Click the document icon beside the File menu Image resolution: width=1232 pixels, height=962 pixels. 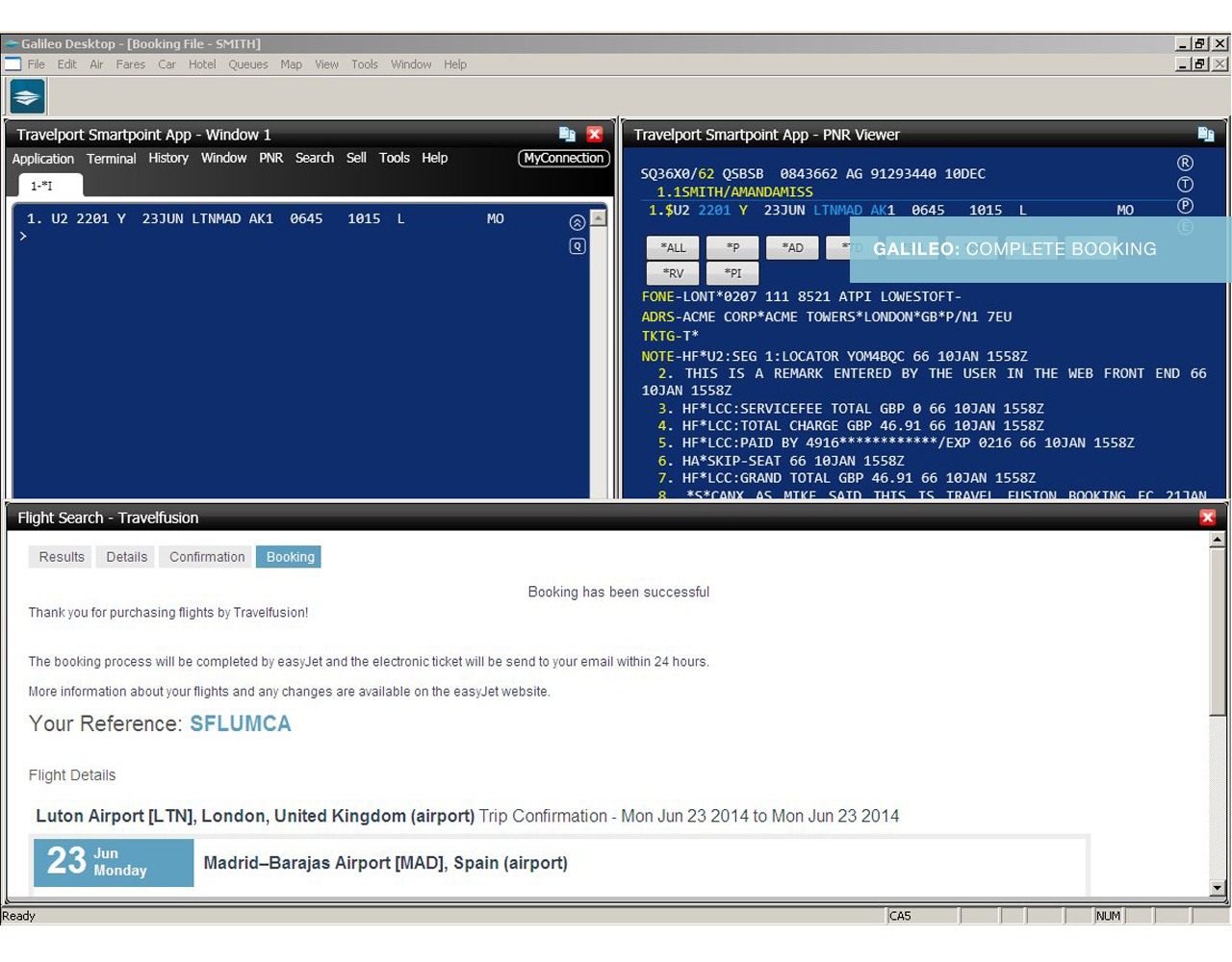[13, 64]
